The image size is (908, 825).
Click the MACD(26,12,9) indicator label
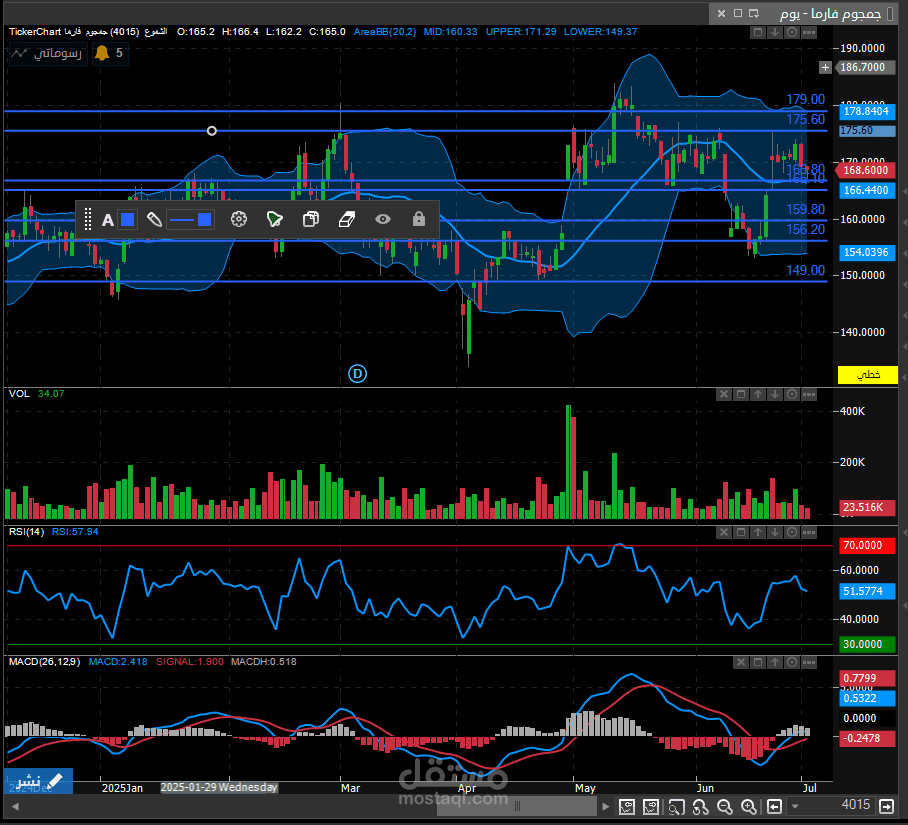(45, 661)
